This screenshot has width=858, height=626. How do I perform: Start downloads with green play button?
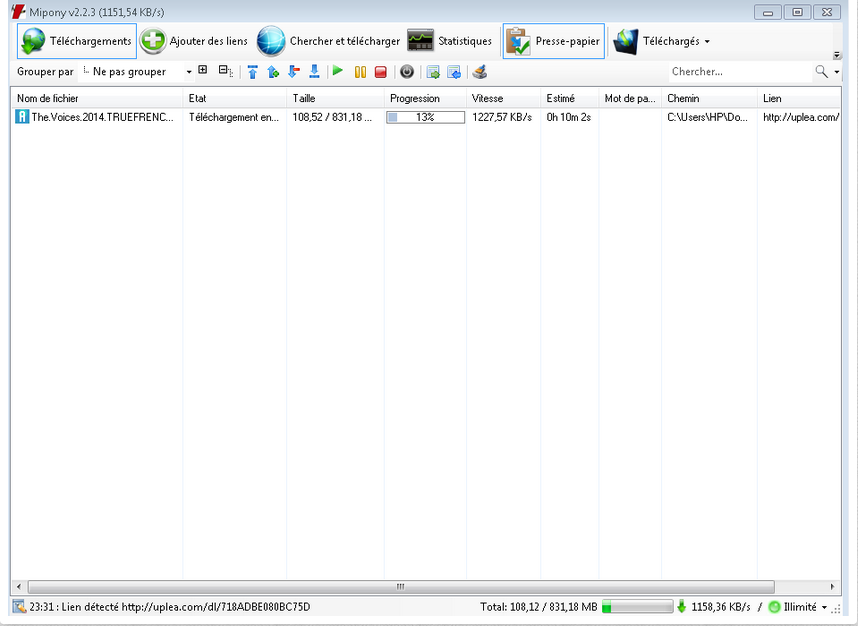pos(338,71)
